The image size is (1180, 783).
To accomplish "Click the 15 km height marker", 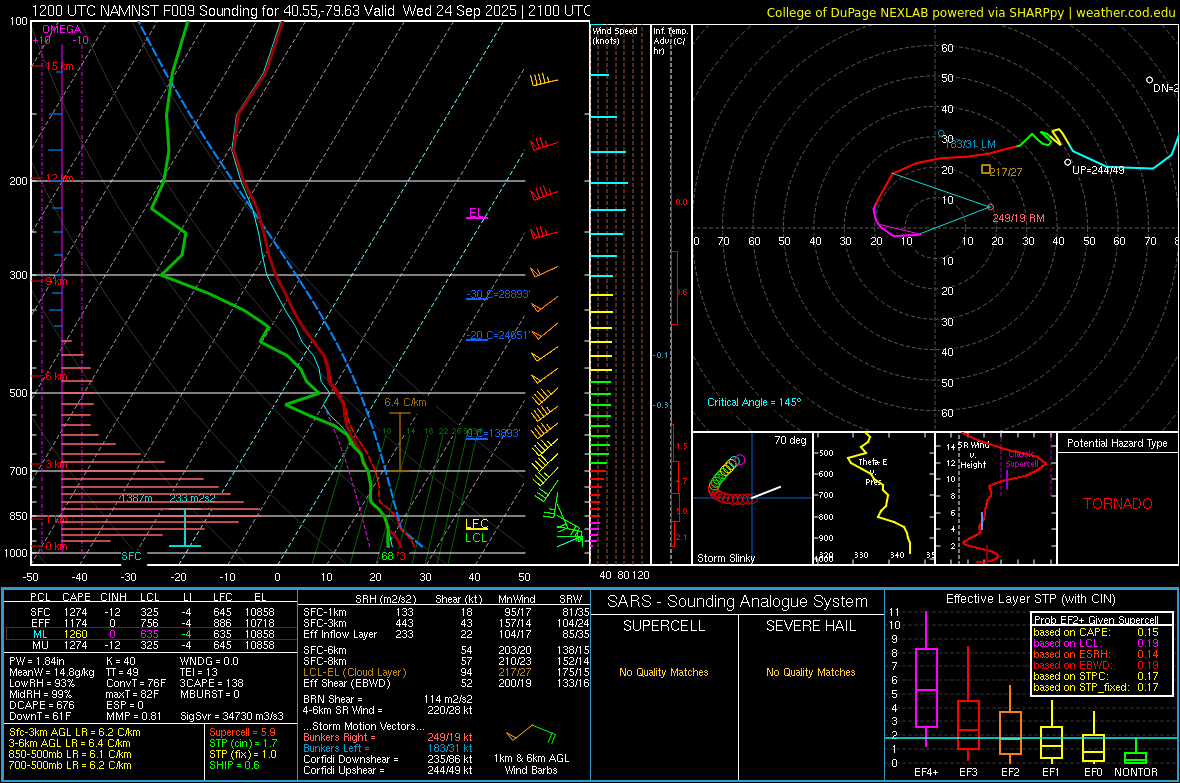I will (x=59, y=66).
